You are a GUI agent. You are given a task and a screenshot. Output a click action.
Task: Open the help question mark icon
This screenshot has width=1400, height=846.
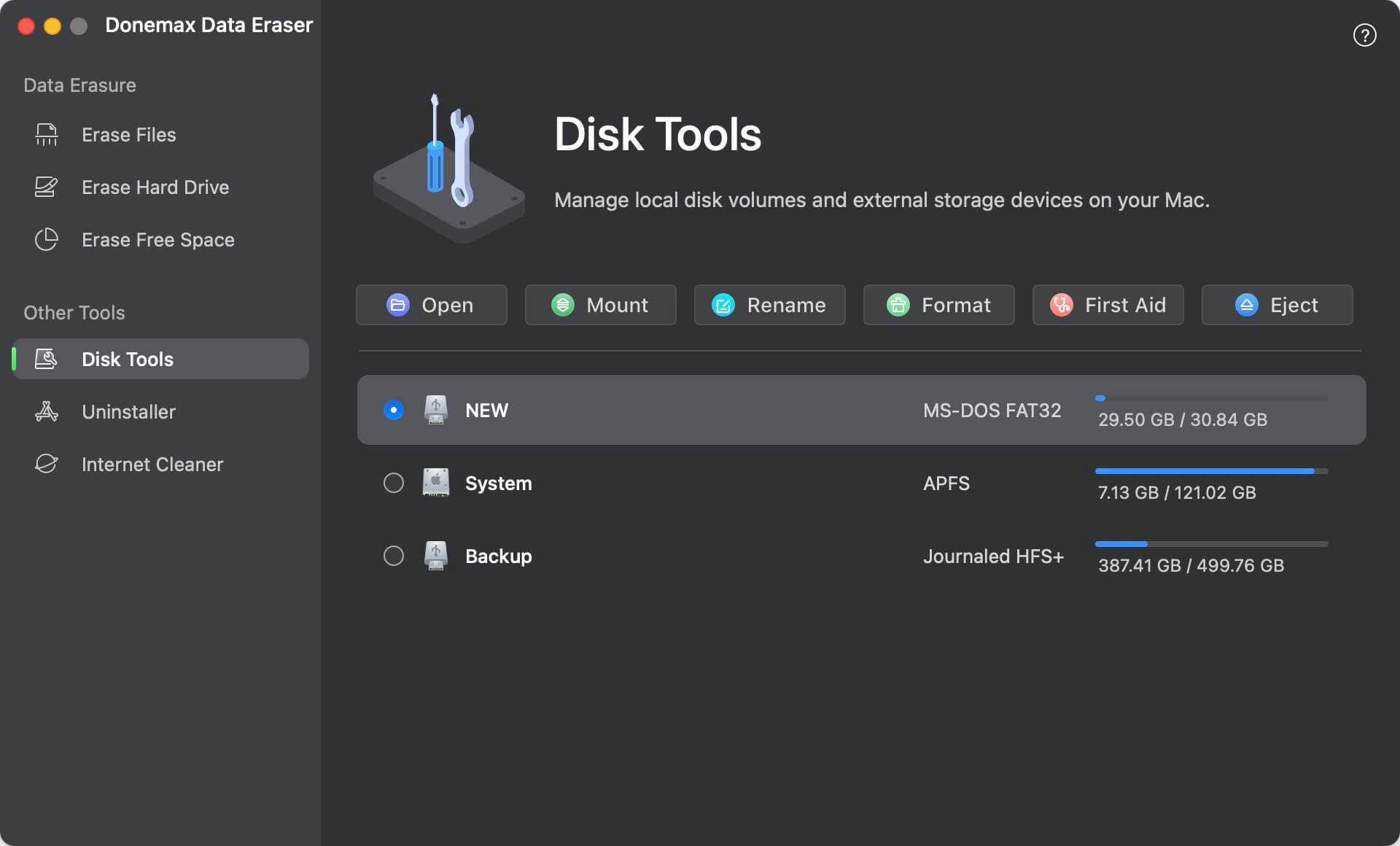pos(1364,35)
